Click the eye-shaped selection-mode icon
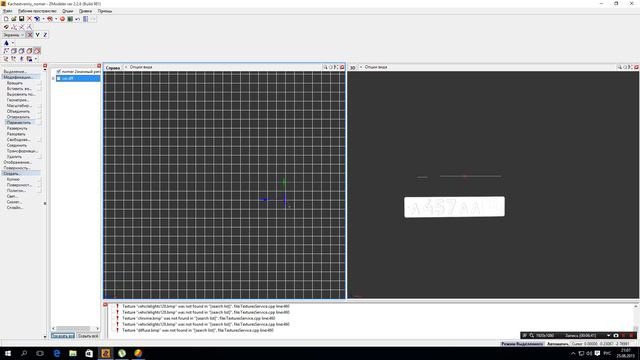640x360 pixels. [6, 27]
